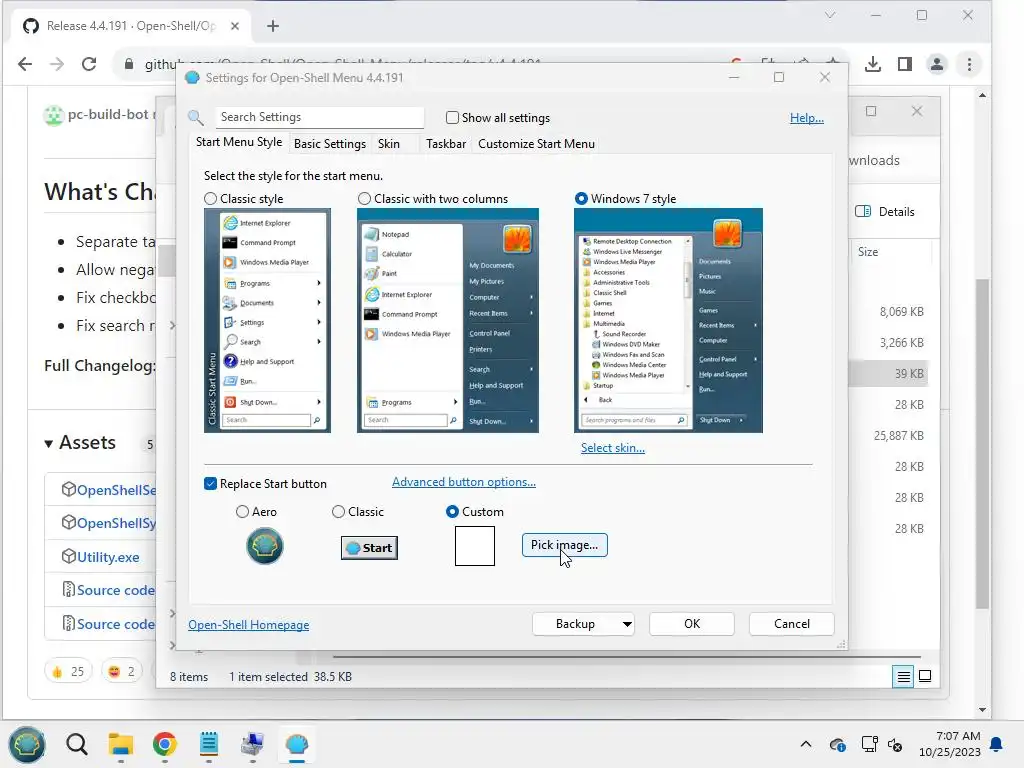Switch to the Taskbar tab

point(446,144)
